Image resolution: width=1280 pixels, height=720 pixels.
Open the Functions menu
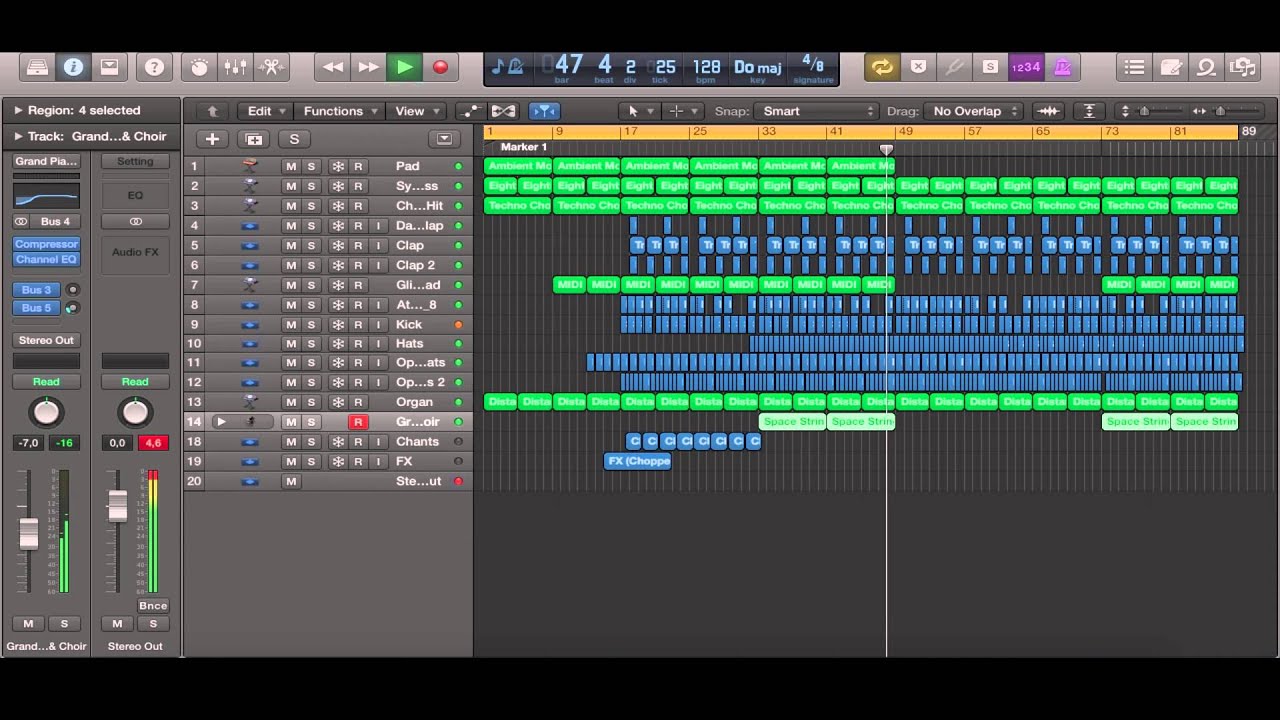click(341, 111)
